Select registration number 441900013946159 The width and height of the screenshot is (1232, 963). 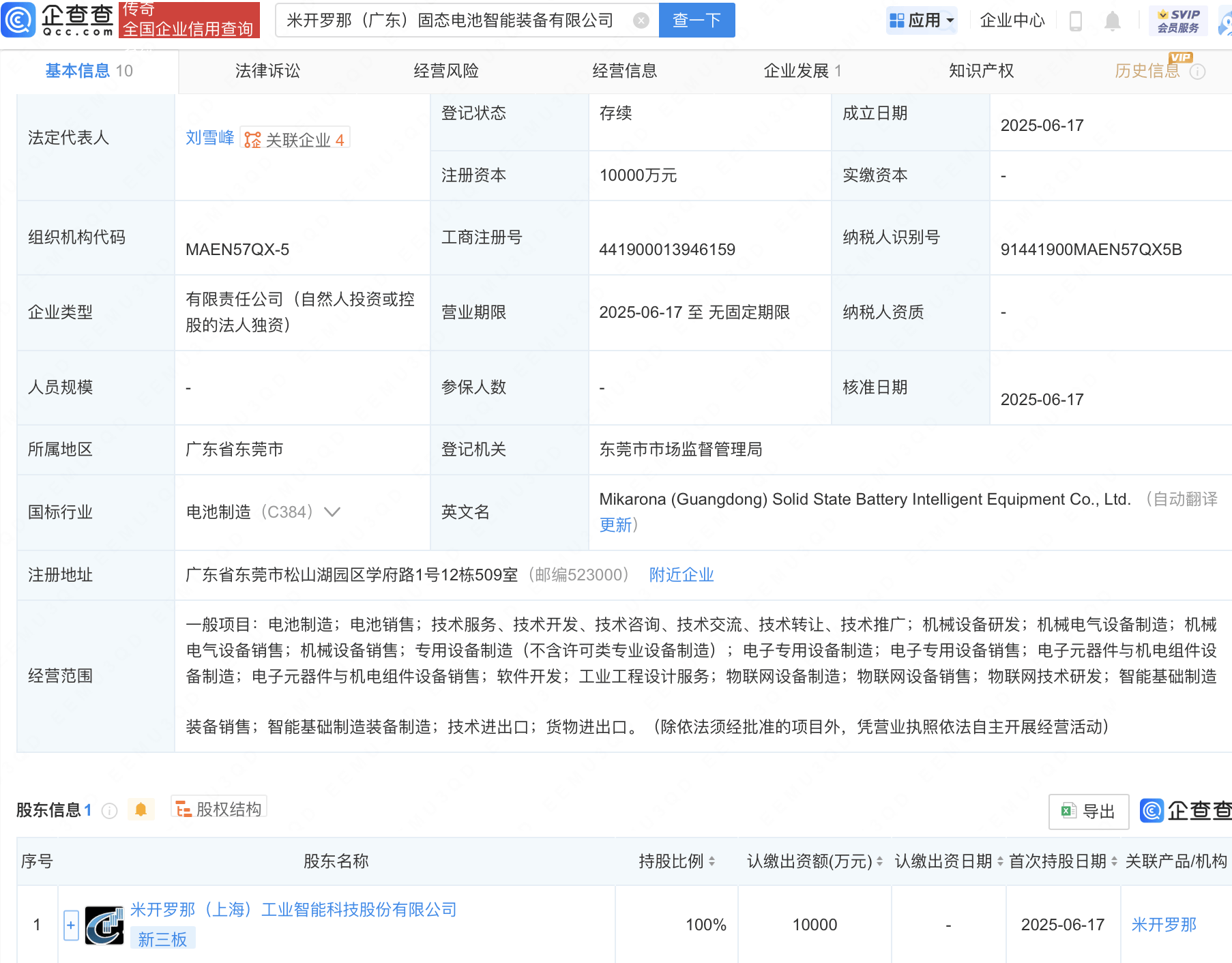pos(667,250)
